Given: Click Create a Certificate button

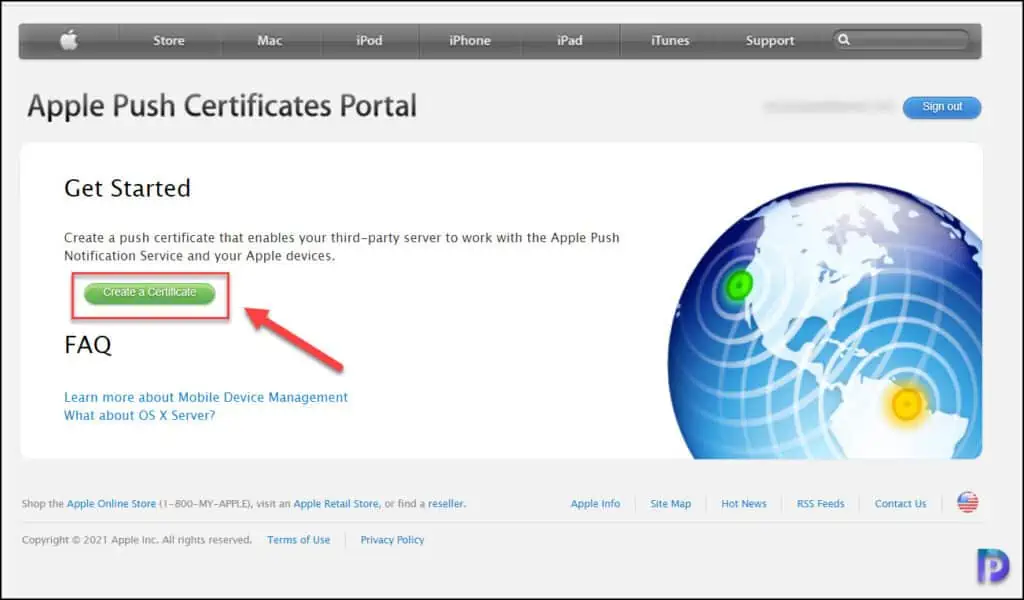Looking at the screenshot, I should (150, 293).
